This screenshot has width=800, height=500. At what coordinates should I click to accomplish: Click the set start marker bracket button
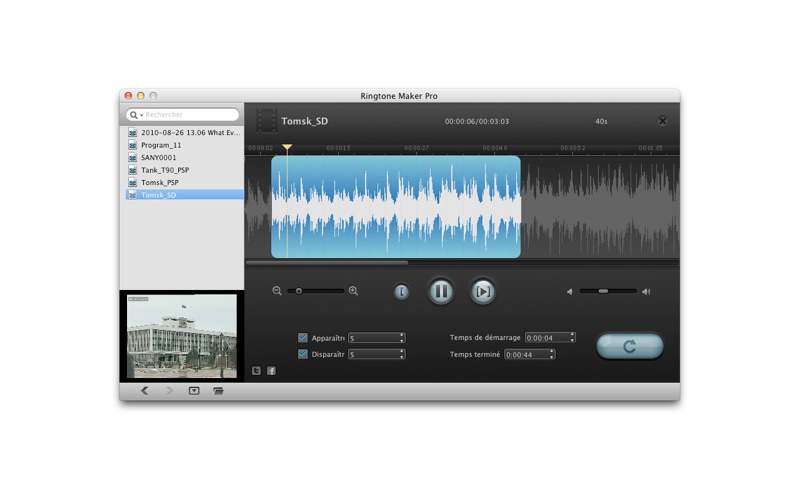pyautogui.click(x=402, y=291)
